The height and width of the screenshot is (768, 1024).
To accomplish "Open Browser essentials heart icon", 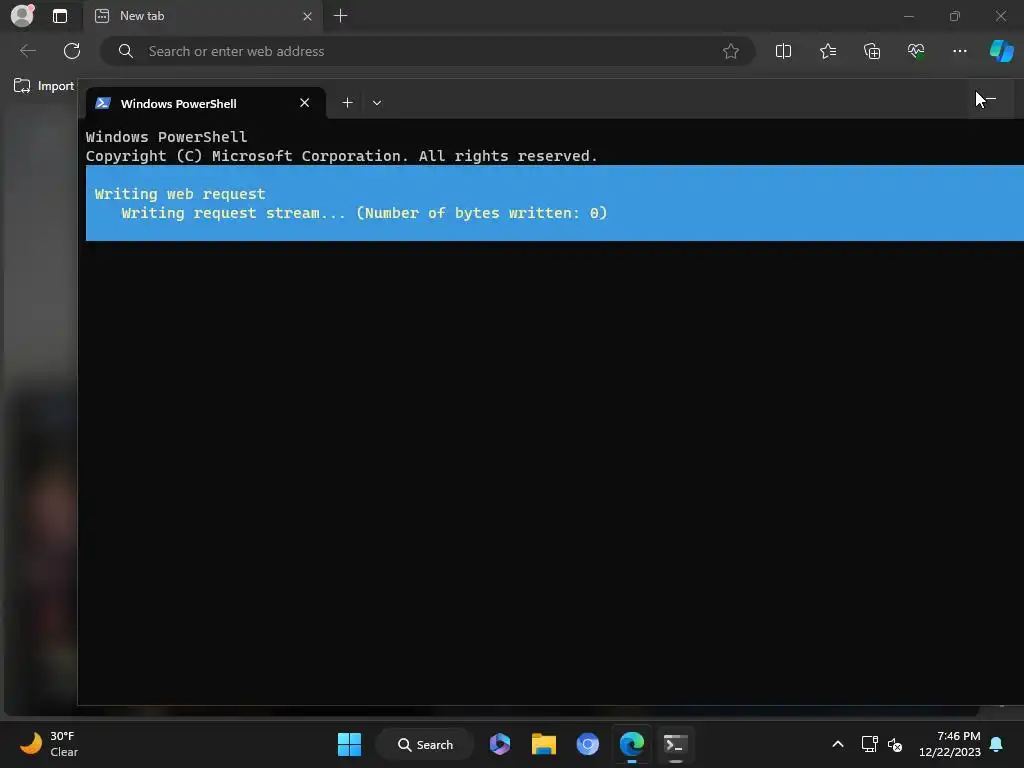I will point(916,51).
